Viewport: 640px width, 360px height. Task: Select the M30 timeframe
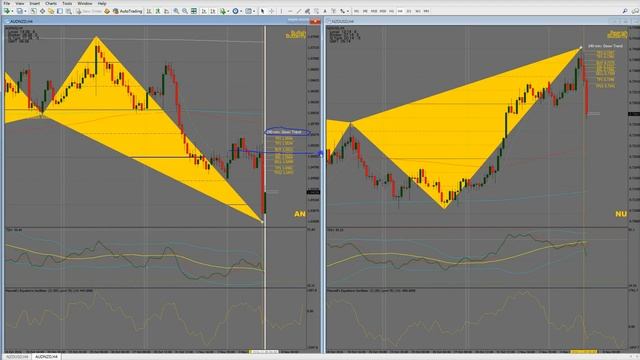tap(383, 11)
